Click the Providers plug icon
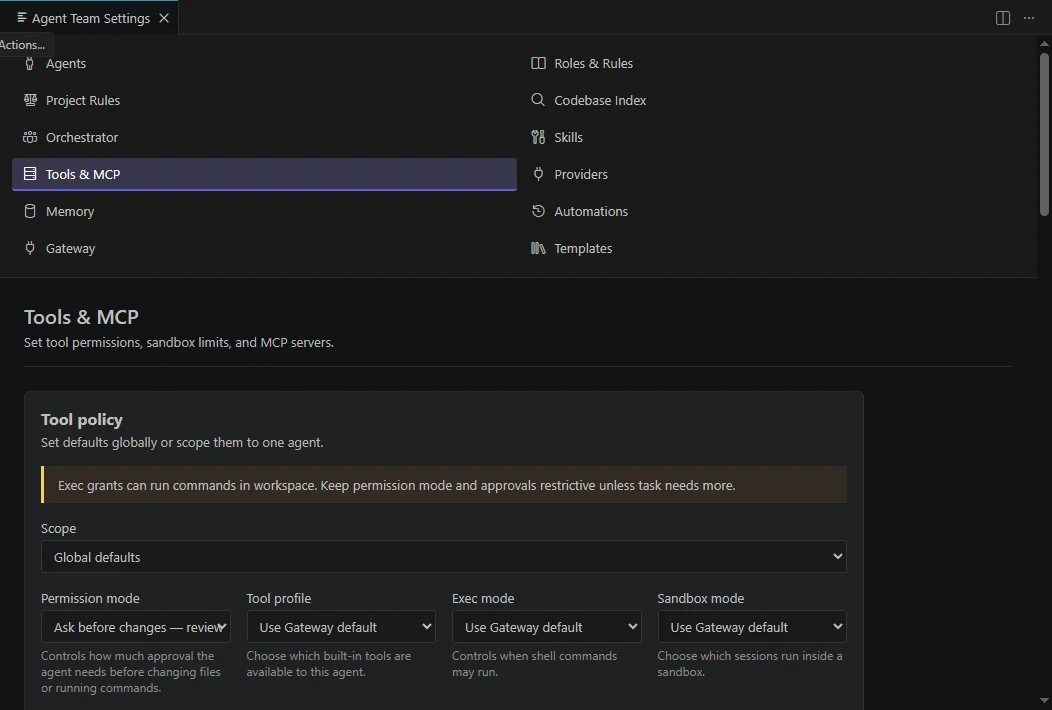Image resolution: width=1052 pixels, height=710 pixels. pyautogui.click(x=538, y=174)
